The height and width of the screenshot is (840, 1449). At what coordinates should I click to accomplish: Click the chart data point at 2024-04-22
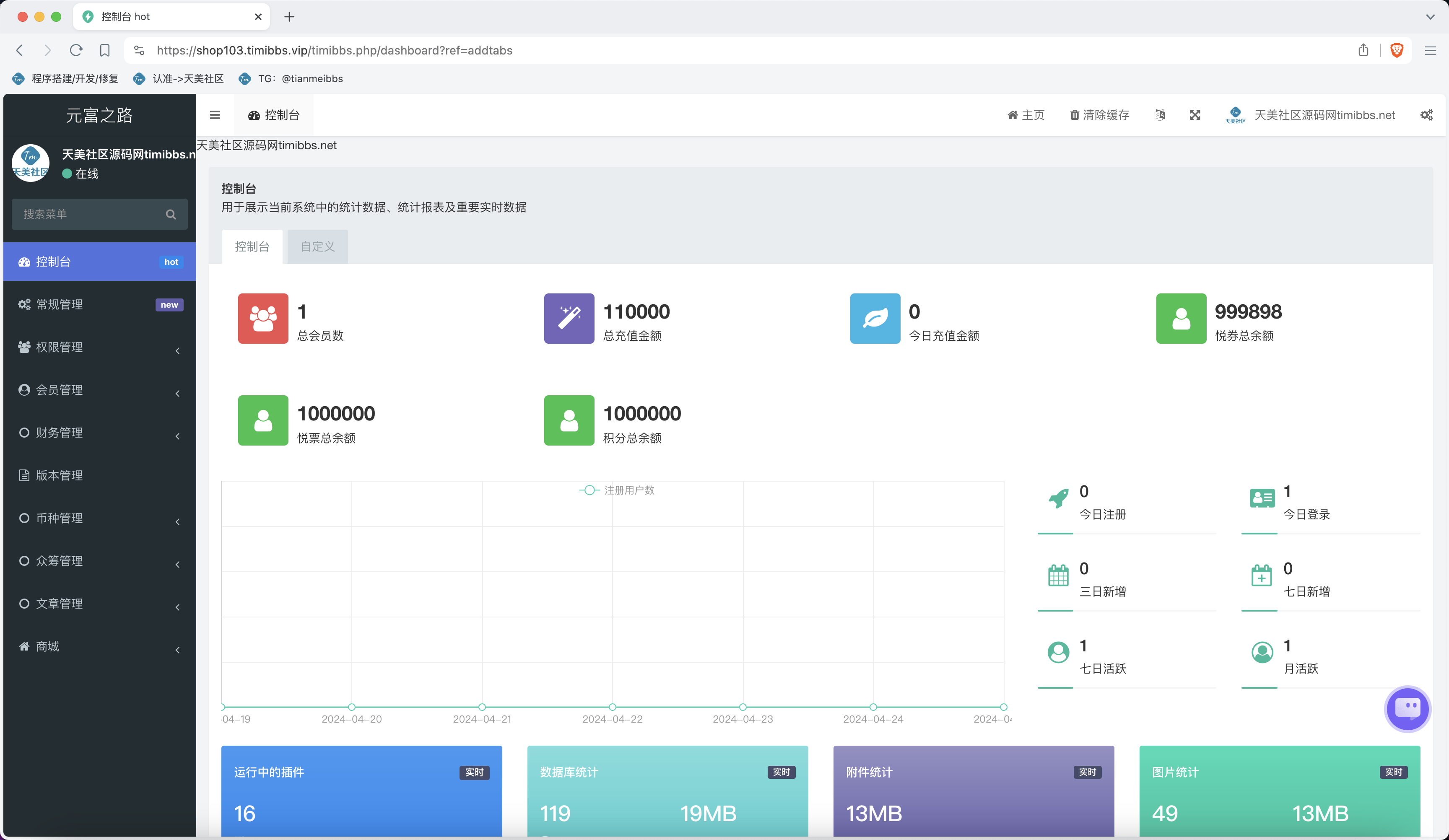pos(613,707)
